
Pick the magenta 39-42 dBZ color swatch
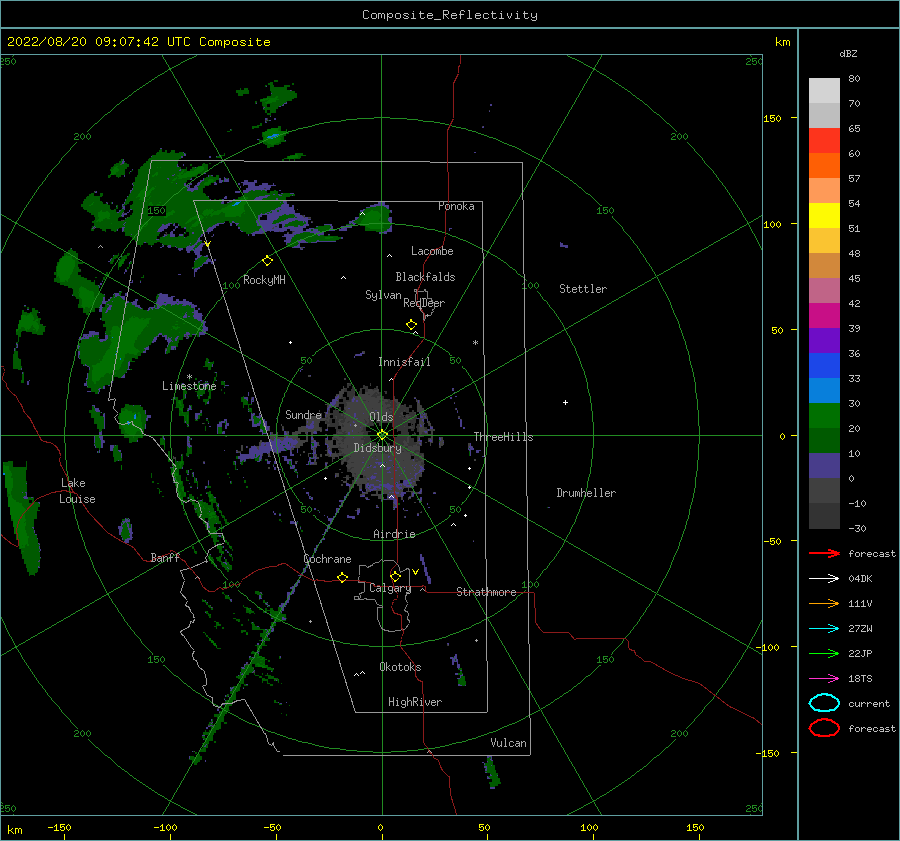[x=824, y=316]
